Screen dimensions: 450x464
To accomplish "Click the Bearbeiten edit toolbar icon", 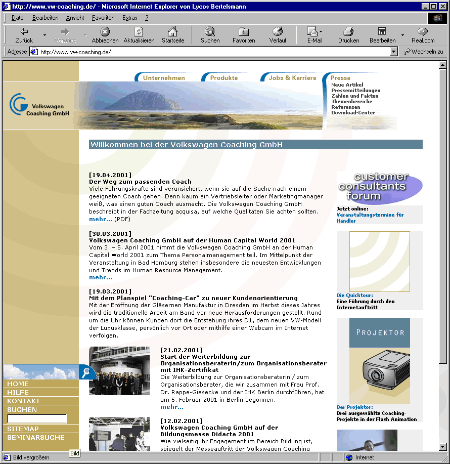I will [x=382, y=31].
